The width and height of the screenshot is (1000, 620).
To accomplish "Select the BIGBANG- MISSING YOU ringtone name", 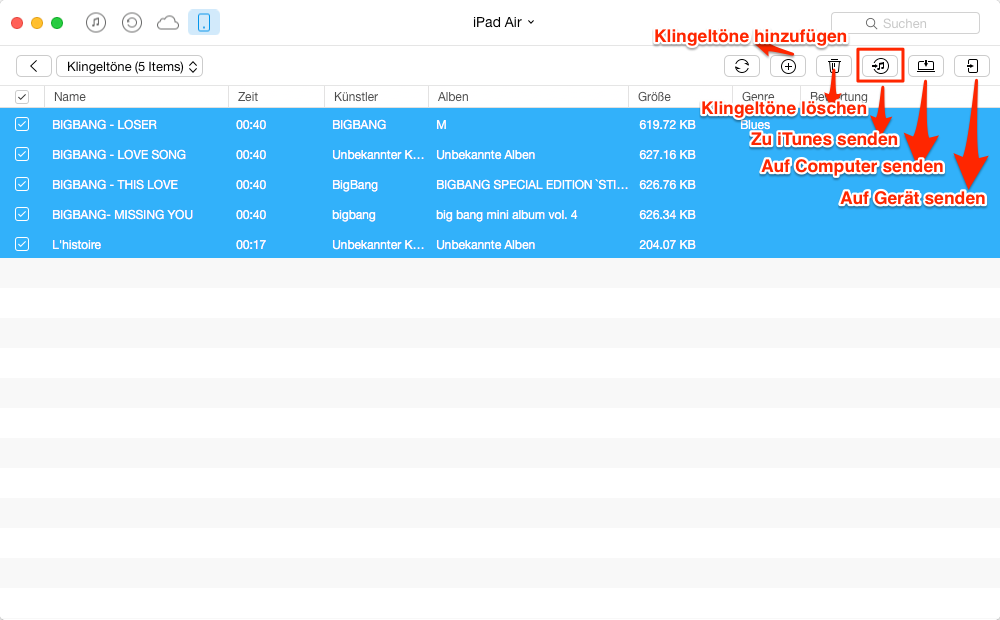I will [x=122, y=215].
